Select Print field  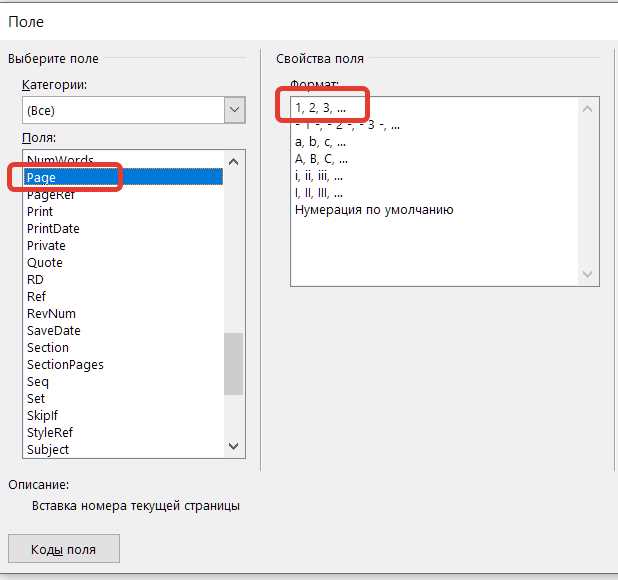(x=123, y=212)
